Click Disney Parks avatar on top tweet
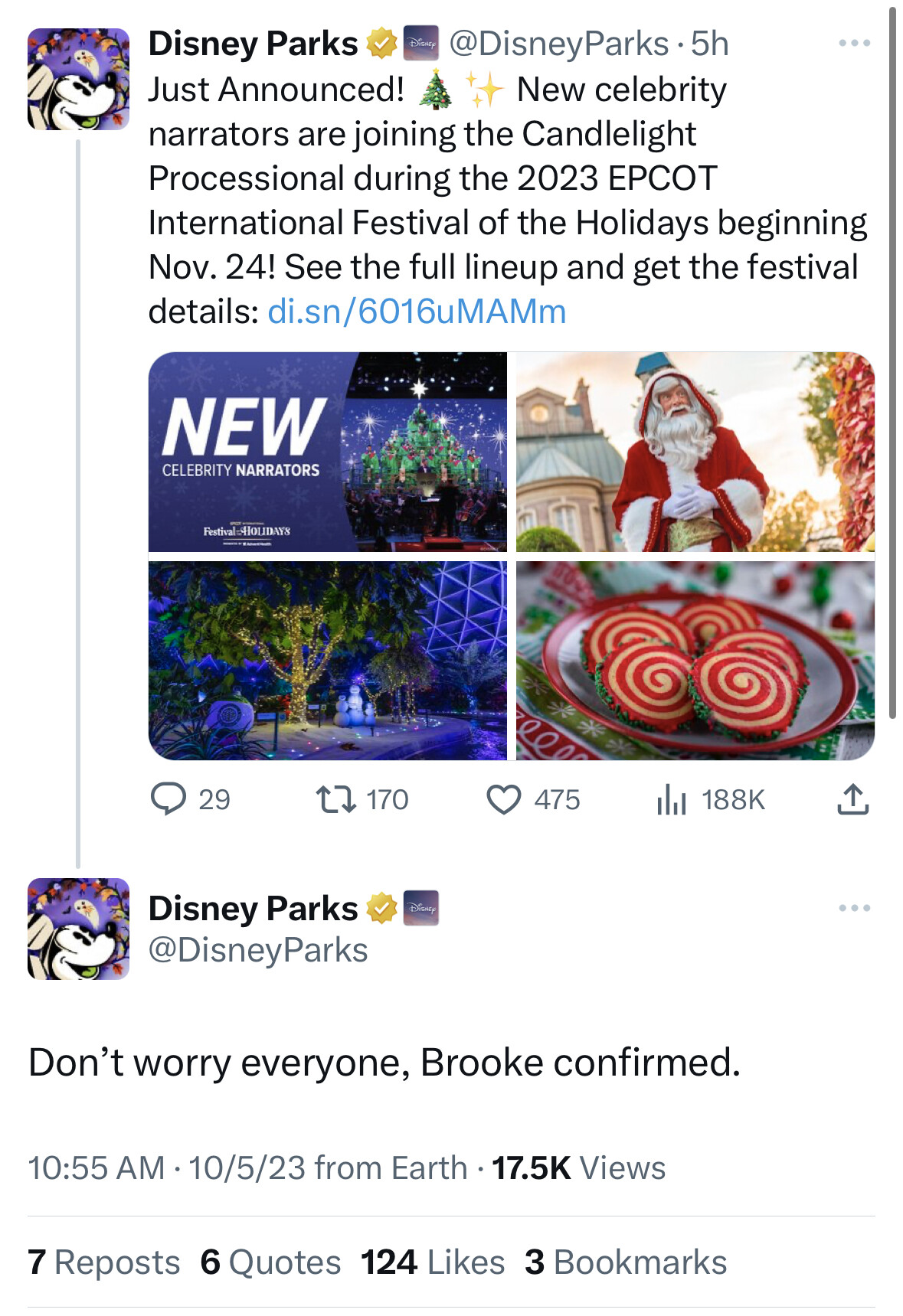The height and width of the screenshot is (1316, 903). pyautogui.click(x=78, y=79)
